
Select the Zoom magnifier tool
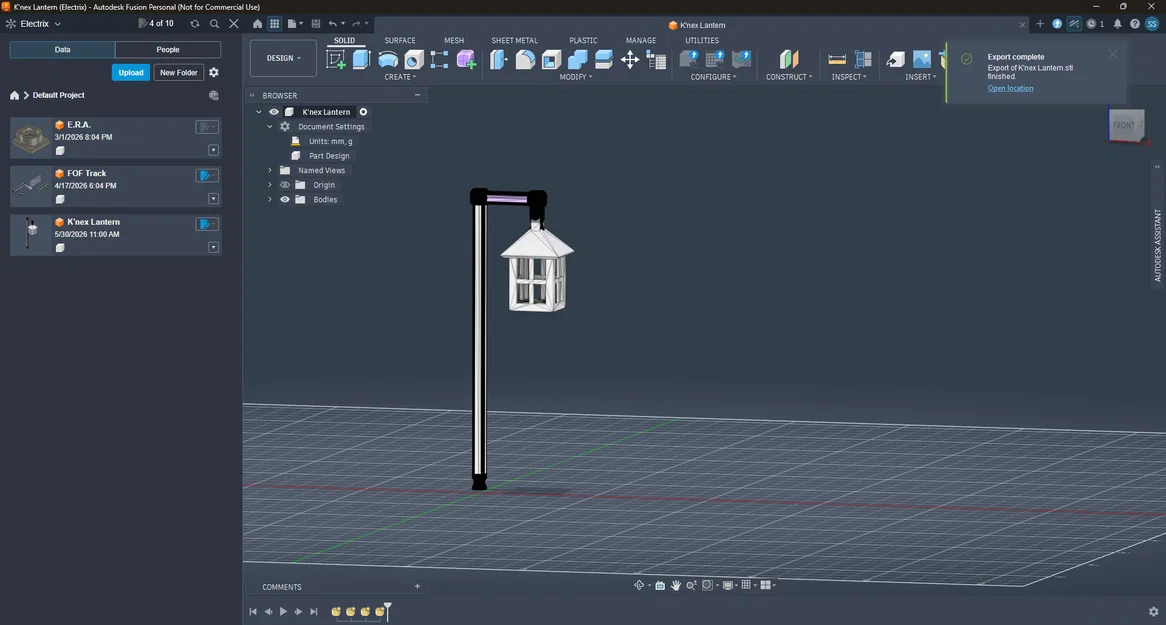click(692, 585)
